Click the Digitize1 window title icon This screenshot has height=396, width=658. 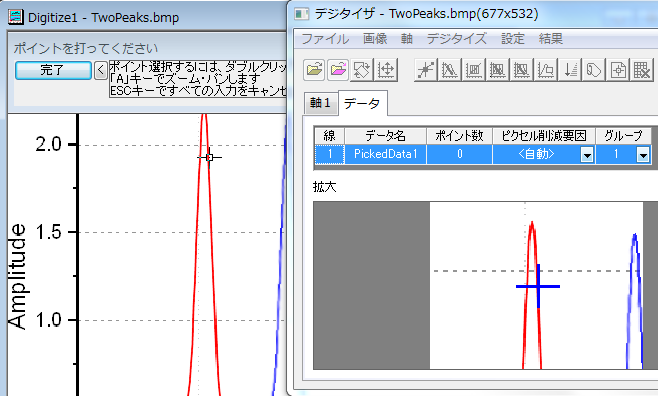pyautogui.click(x=16, y=17)
